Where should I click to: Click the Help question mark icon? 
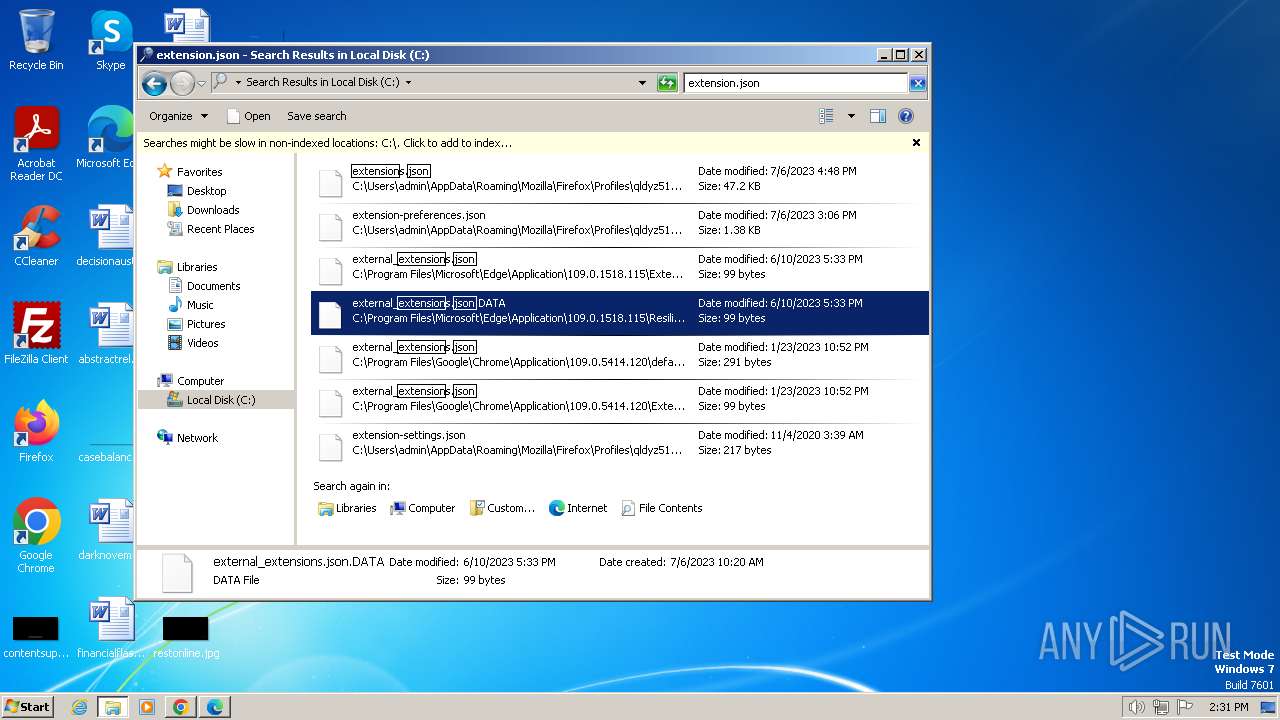(906, 116)
